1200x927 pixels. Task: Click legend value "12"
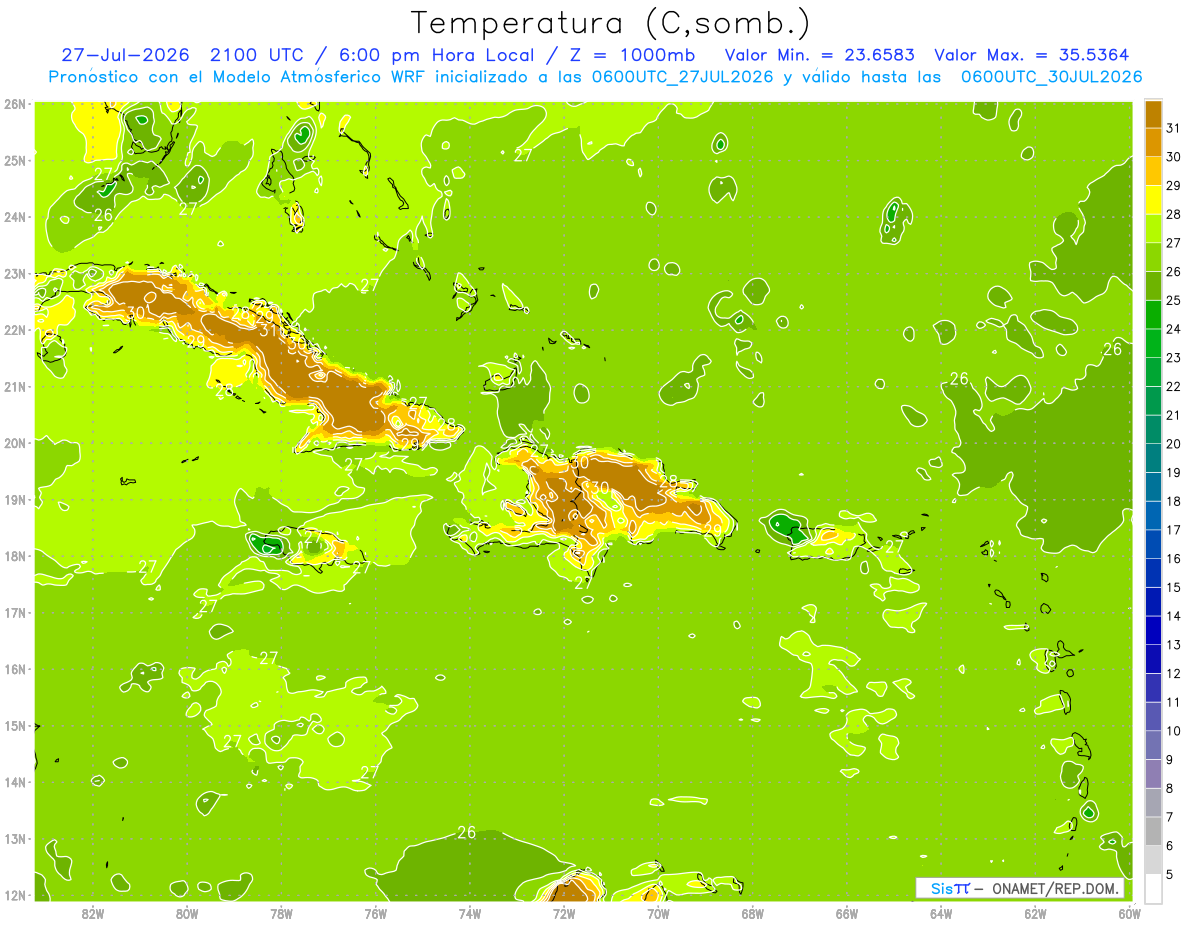pyautogui.click(x=1174, y=673)
